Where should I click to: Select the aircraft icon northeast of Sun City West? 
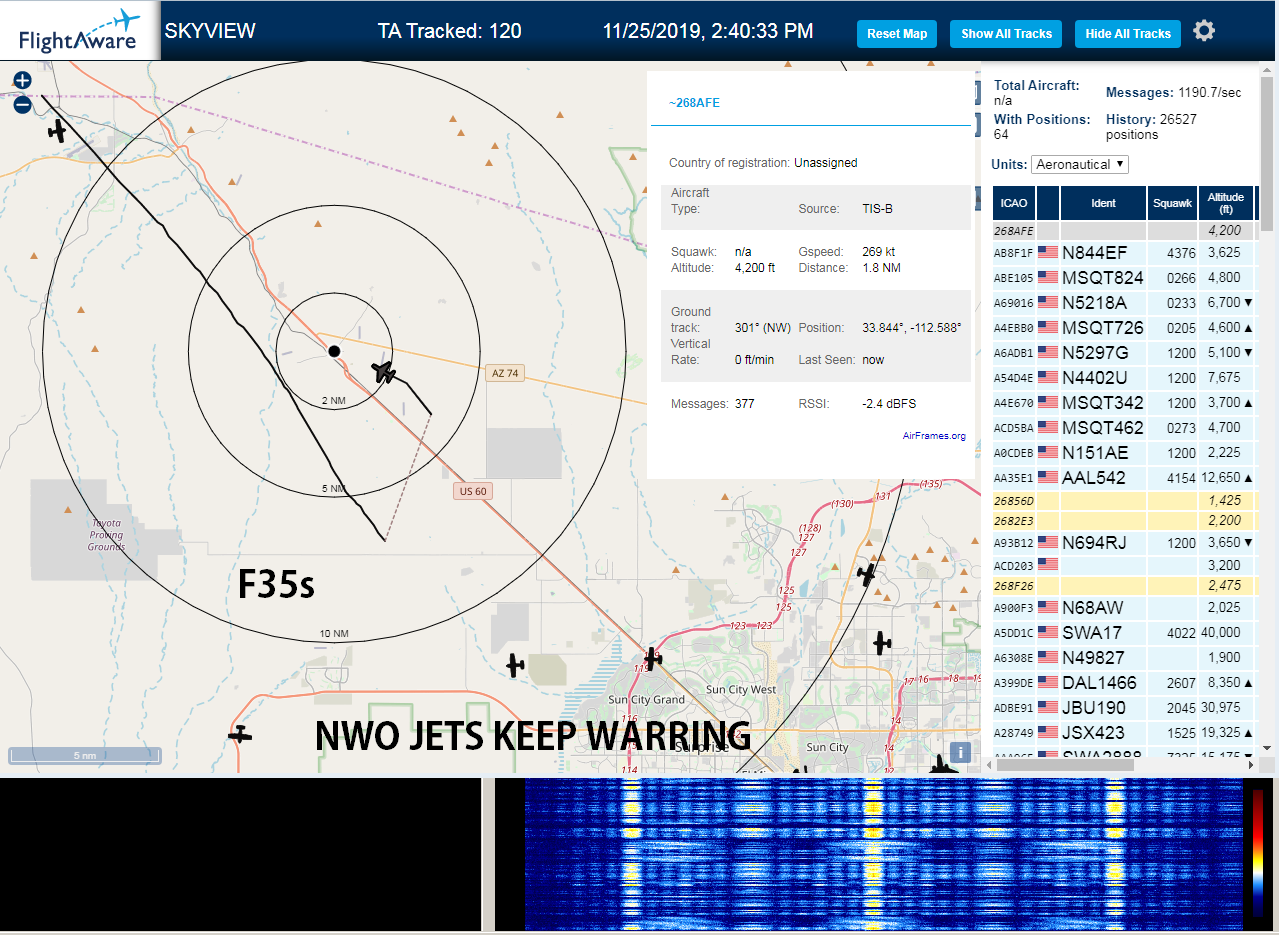(881, 643)
